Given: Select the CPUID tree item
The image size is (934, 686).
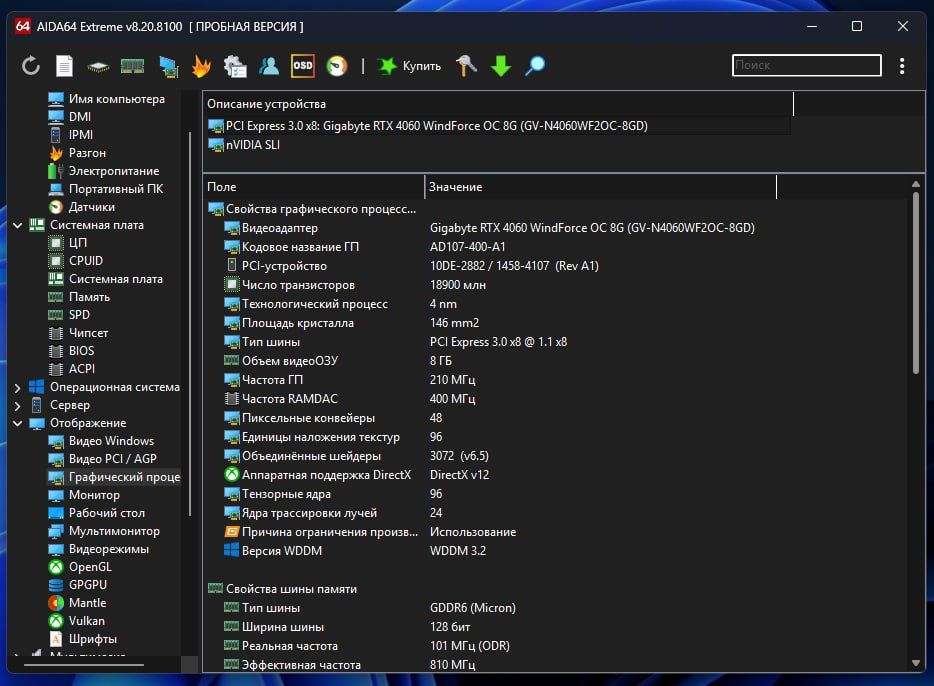Looking at the screenshot, I should tap(76, 261).
